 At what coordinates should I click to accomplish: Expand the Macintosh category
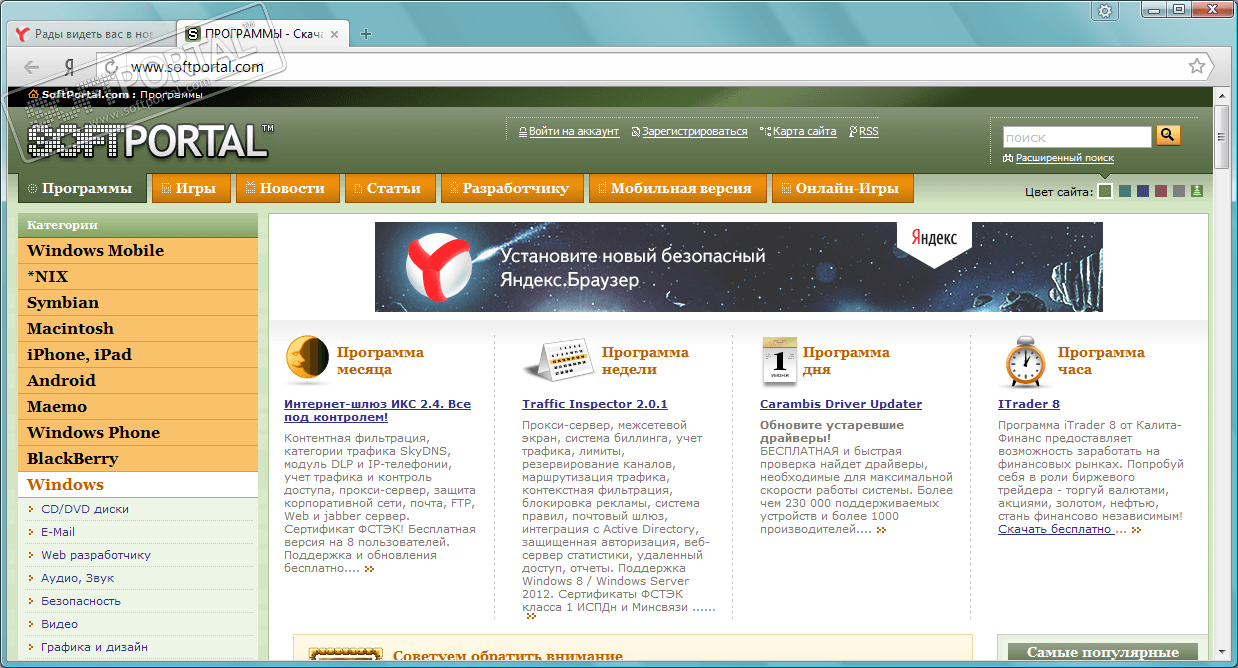[x=138, y=328]
